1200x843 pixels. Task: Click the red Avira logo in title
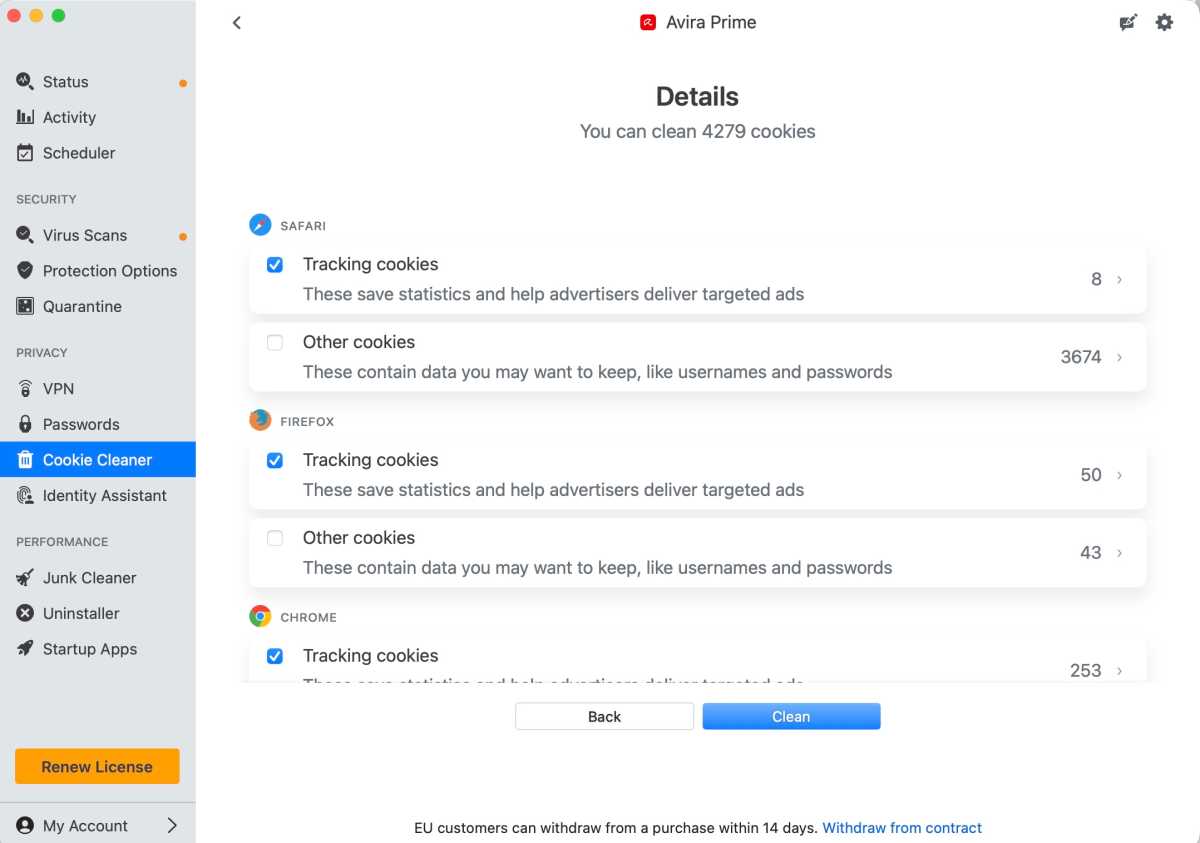(x=648, y=22)
